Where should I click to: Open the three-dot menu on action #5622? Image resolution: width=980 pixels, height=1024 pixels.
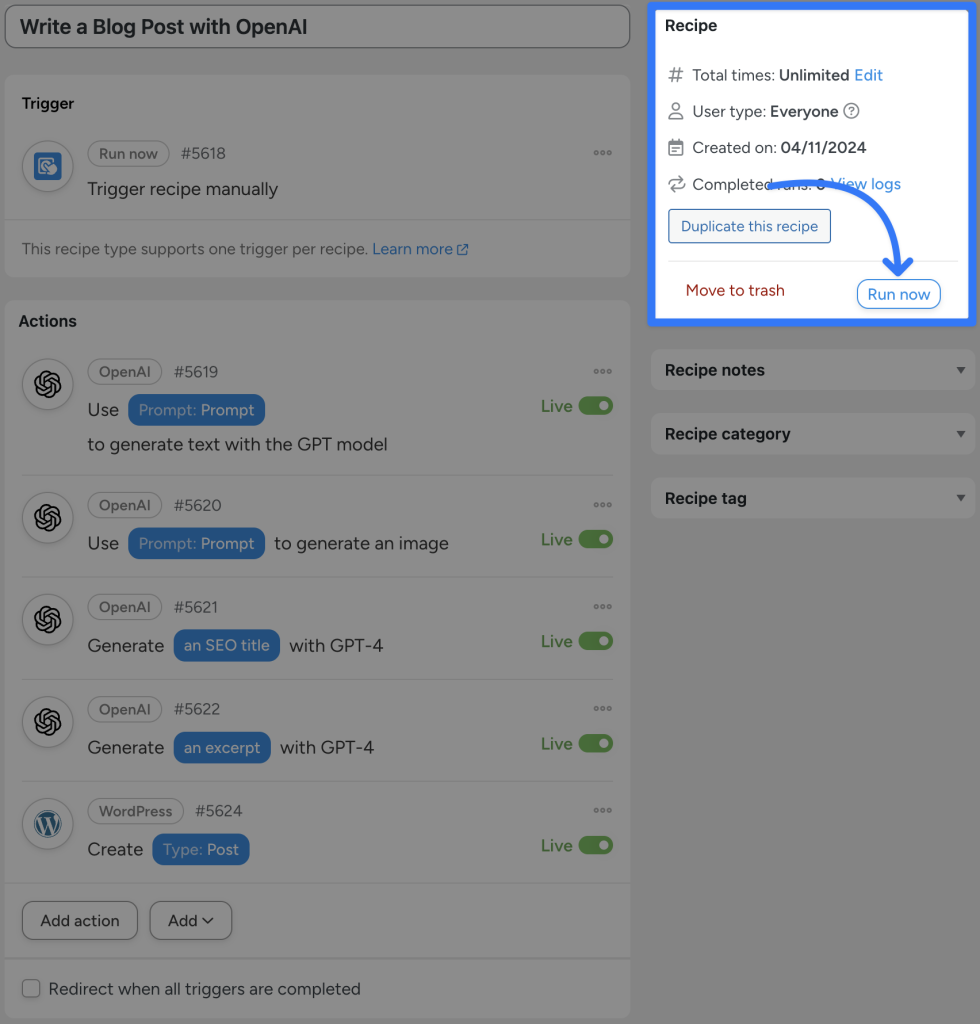coord(602,708)
